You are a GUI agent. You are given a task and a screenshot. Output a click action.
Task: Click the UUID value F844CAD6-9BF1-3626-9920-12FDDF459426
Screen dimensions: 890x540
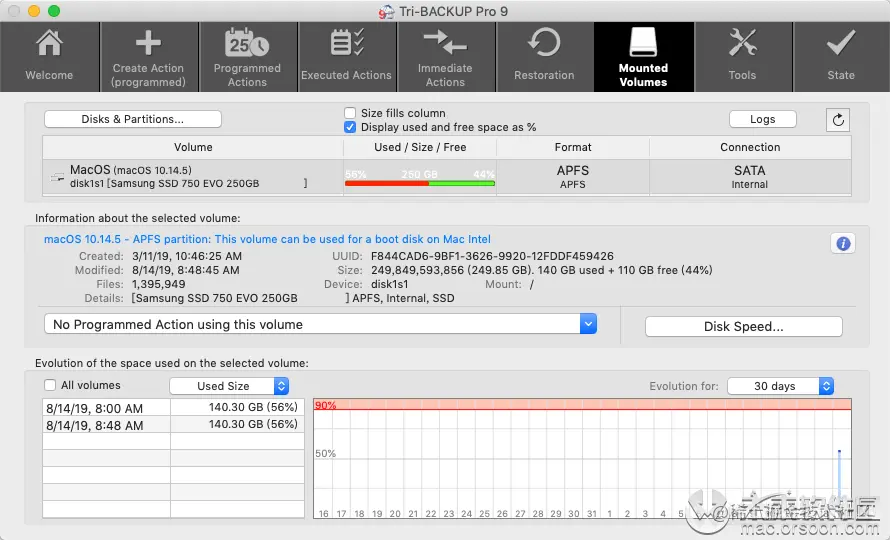coord(492,256)
